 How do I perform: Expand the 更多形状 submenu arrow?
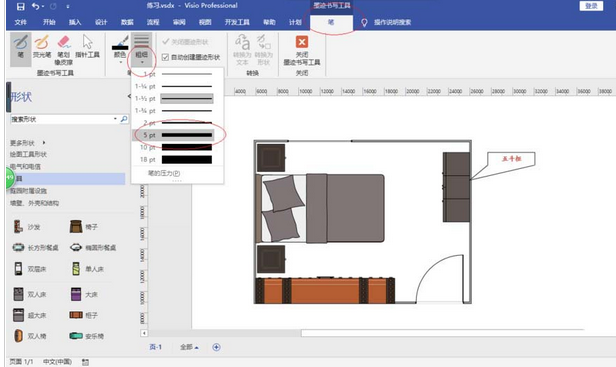click(x=44, y=143)
